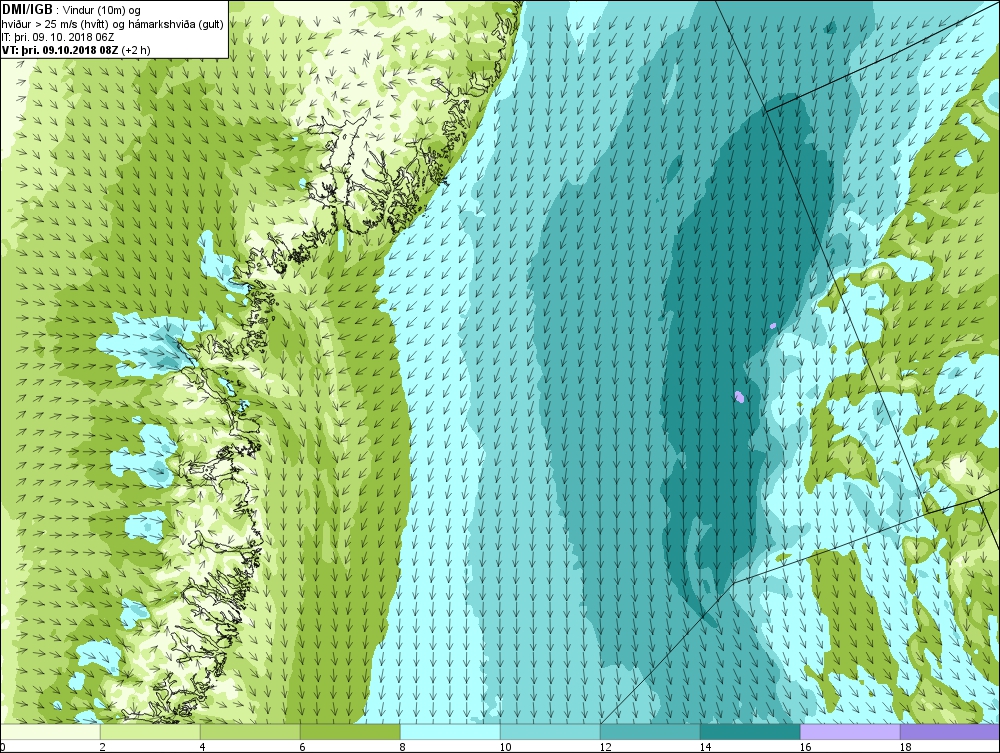The image size is (1000, 753).
Task: Click the larger purple wind-maximum spot on map
Action: [739, 397]
